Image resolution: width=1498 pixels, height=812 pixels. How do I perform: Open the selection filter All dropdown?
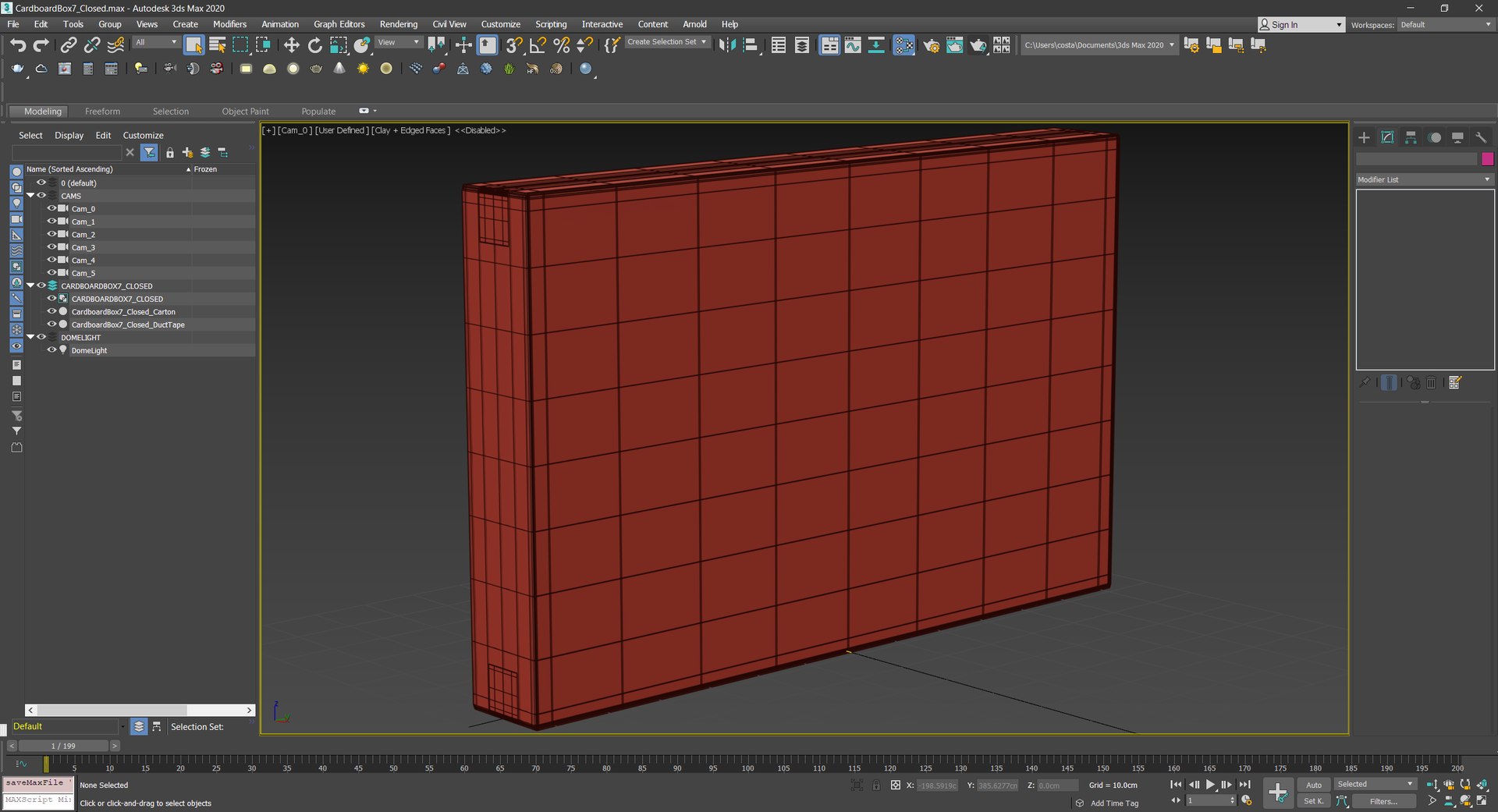click(x=156, y=42)
